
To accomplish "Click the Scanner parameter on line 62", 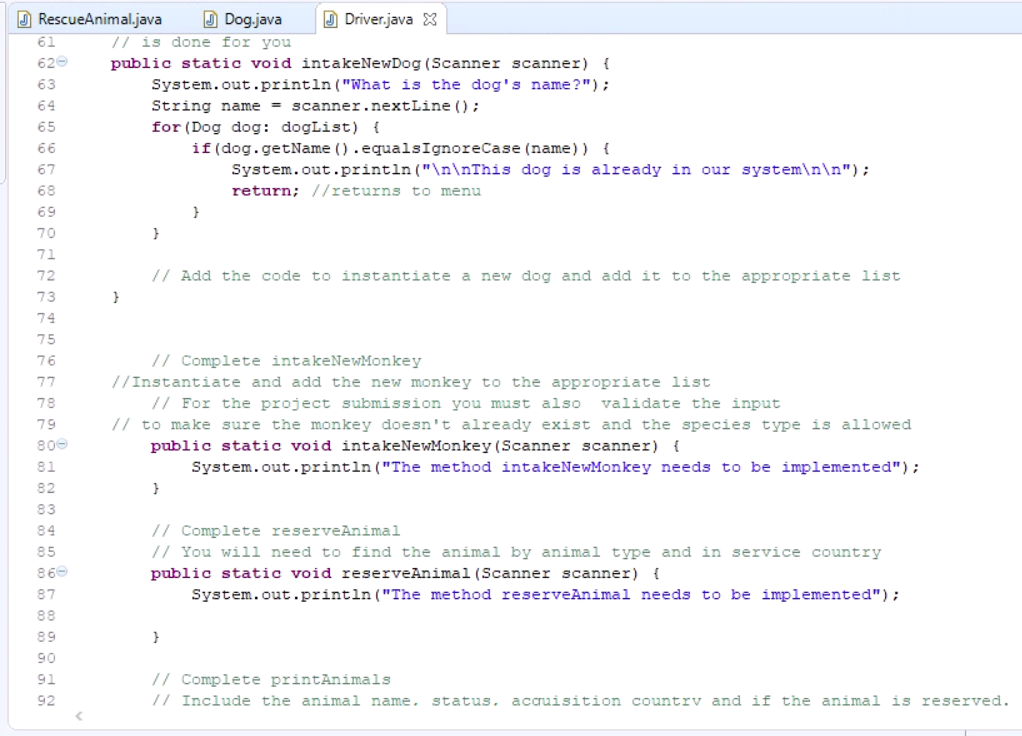I will click(465, 62).
